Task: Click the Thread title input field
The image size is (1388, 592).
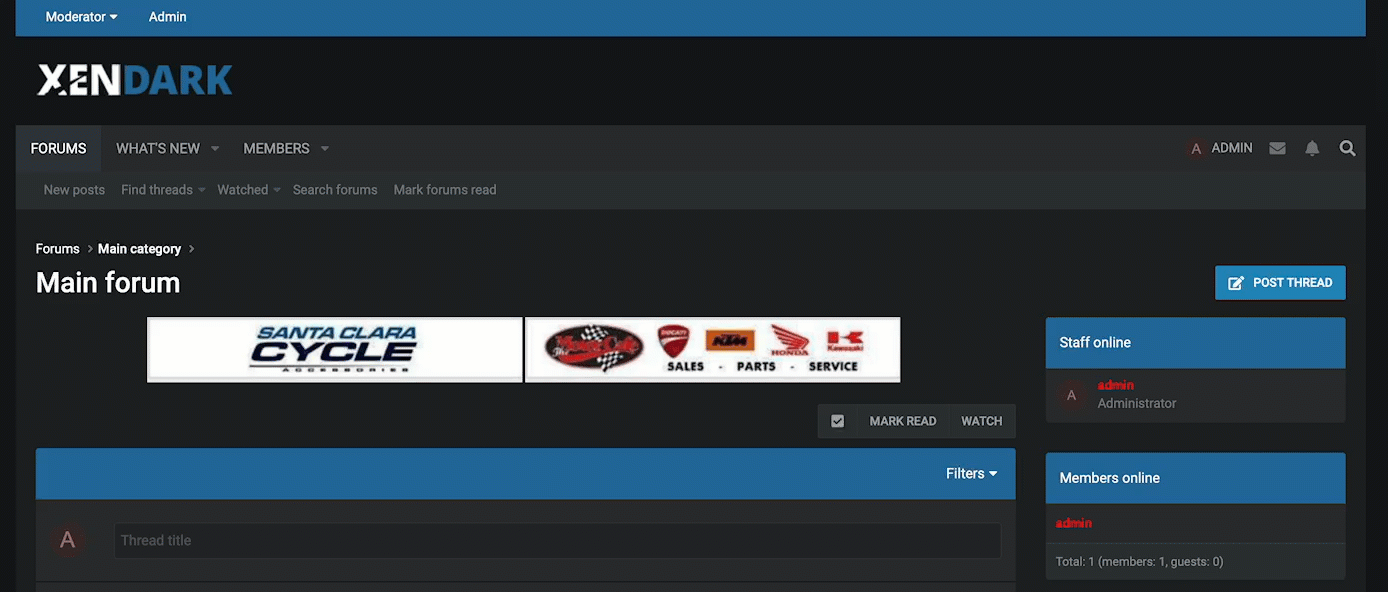Action: pyautogui.click(x=556, y=540)
